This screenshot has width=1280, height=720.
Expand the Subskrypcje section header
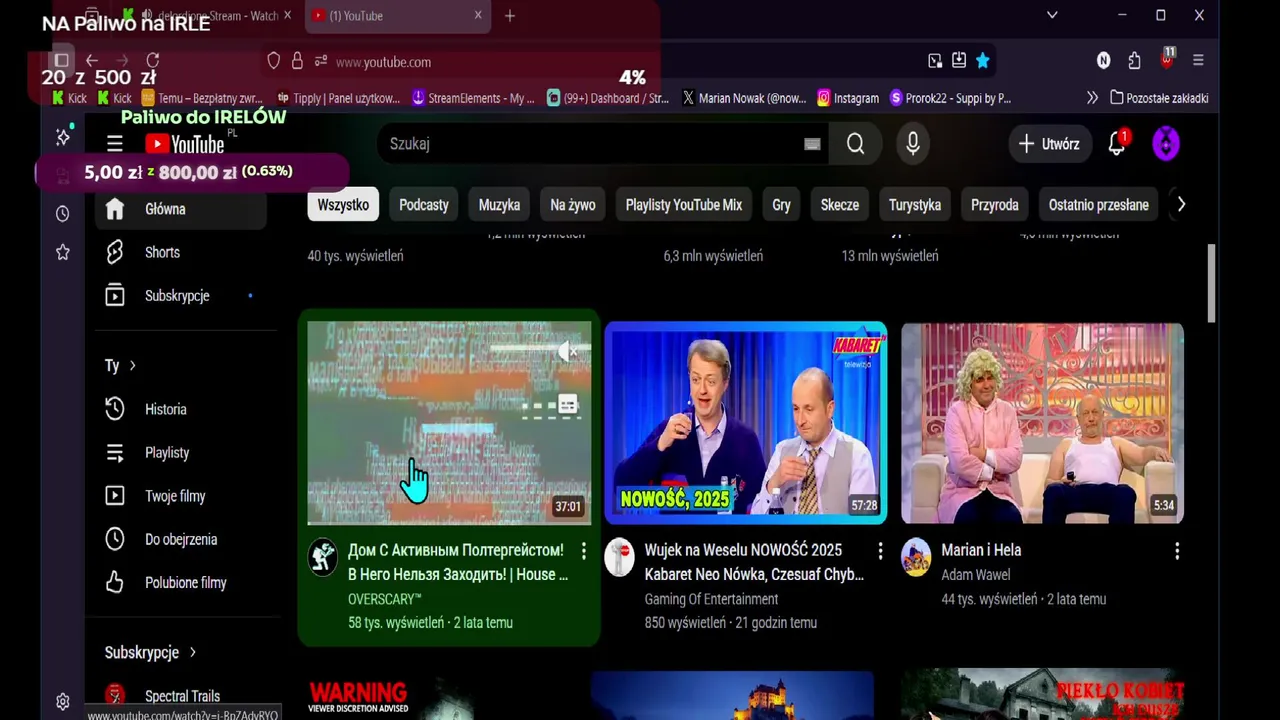[151, 653]
